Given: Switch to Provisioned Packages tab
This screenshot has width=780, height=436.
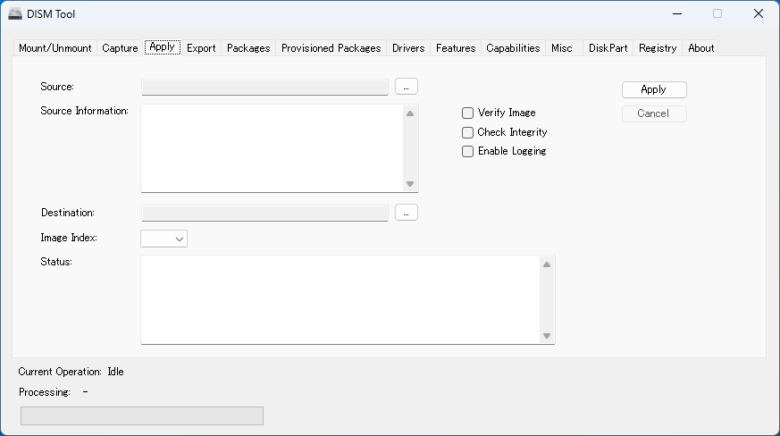Looking at the screenshot, I should 331,48.
